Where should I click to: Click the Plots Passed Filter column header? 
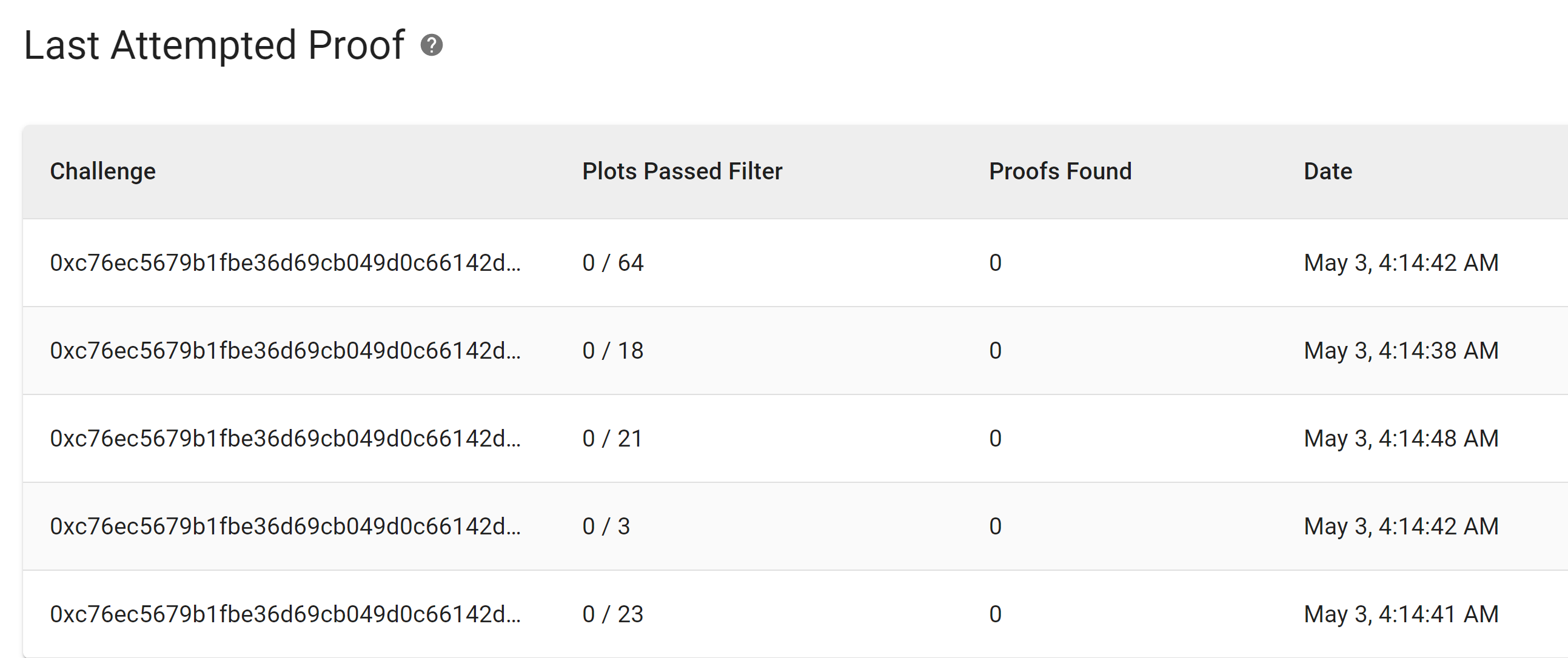(x=682, y=171)
